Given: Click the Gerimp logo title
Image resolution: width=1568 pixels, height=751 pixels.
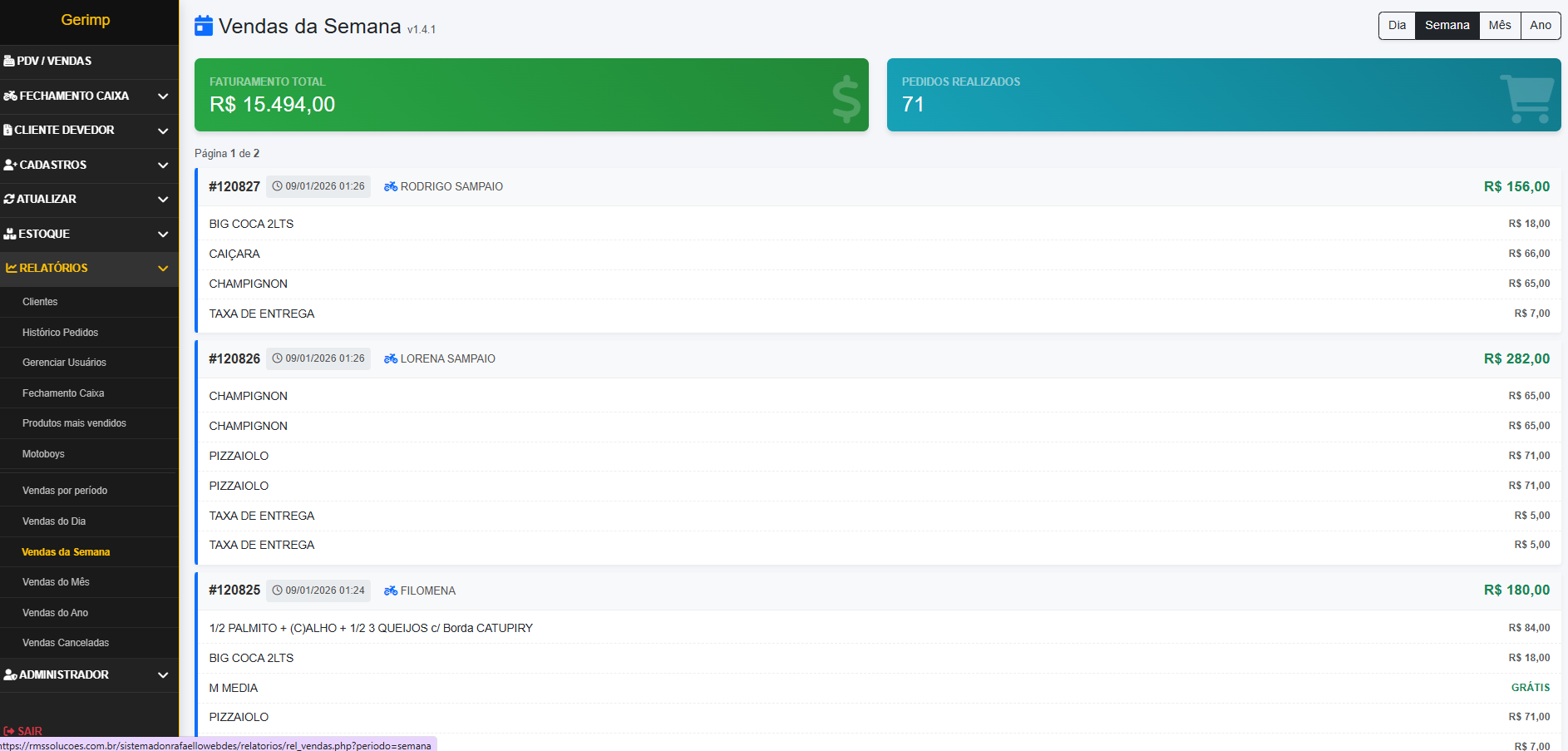Looking at the screenshot, I should click(x=86, y=20).
